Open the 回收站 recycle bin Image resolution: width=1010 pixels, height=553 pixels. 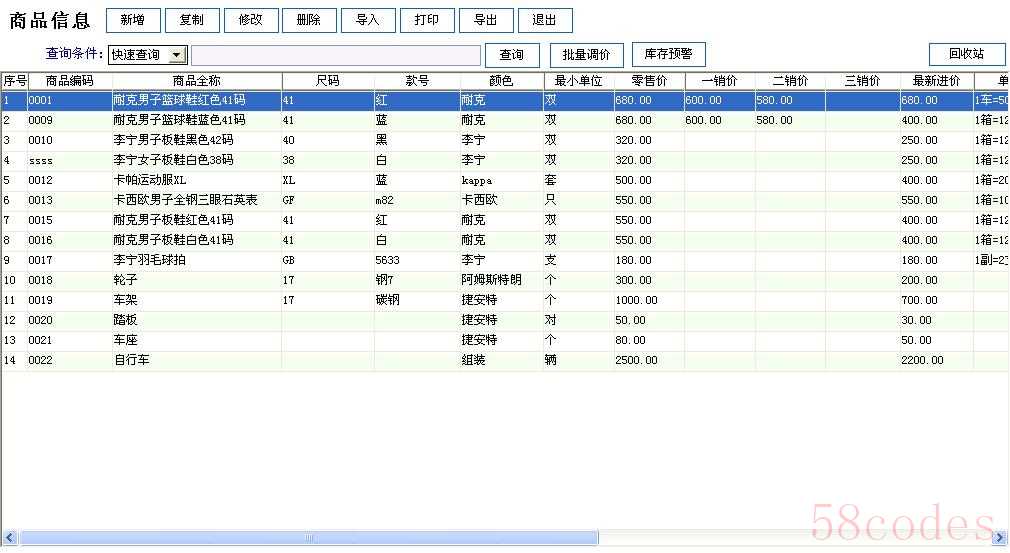click(x=966, y=54)
